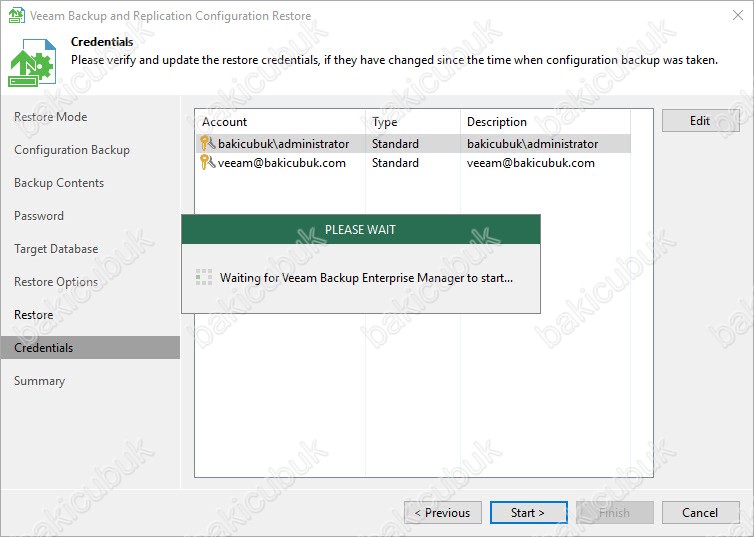This screenshot has width=754, height=537.
Task: Open the Restore Mode step
Action: coord(50,117)
